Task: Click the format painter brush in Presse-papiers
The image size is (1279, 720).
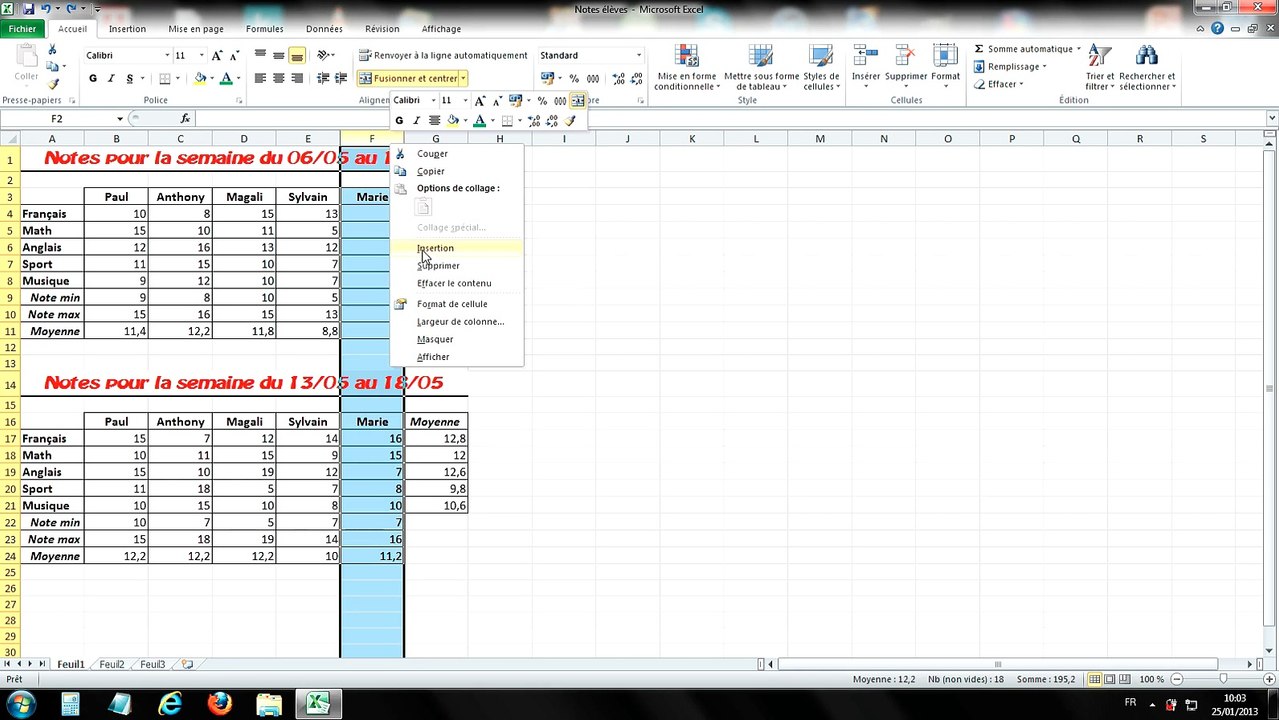Action: 54,85
